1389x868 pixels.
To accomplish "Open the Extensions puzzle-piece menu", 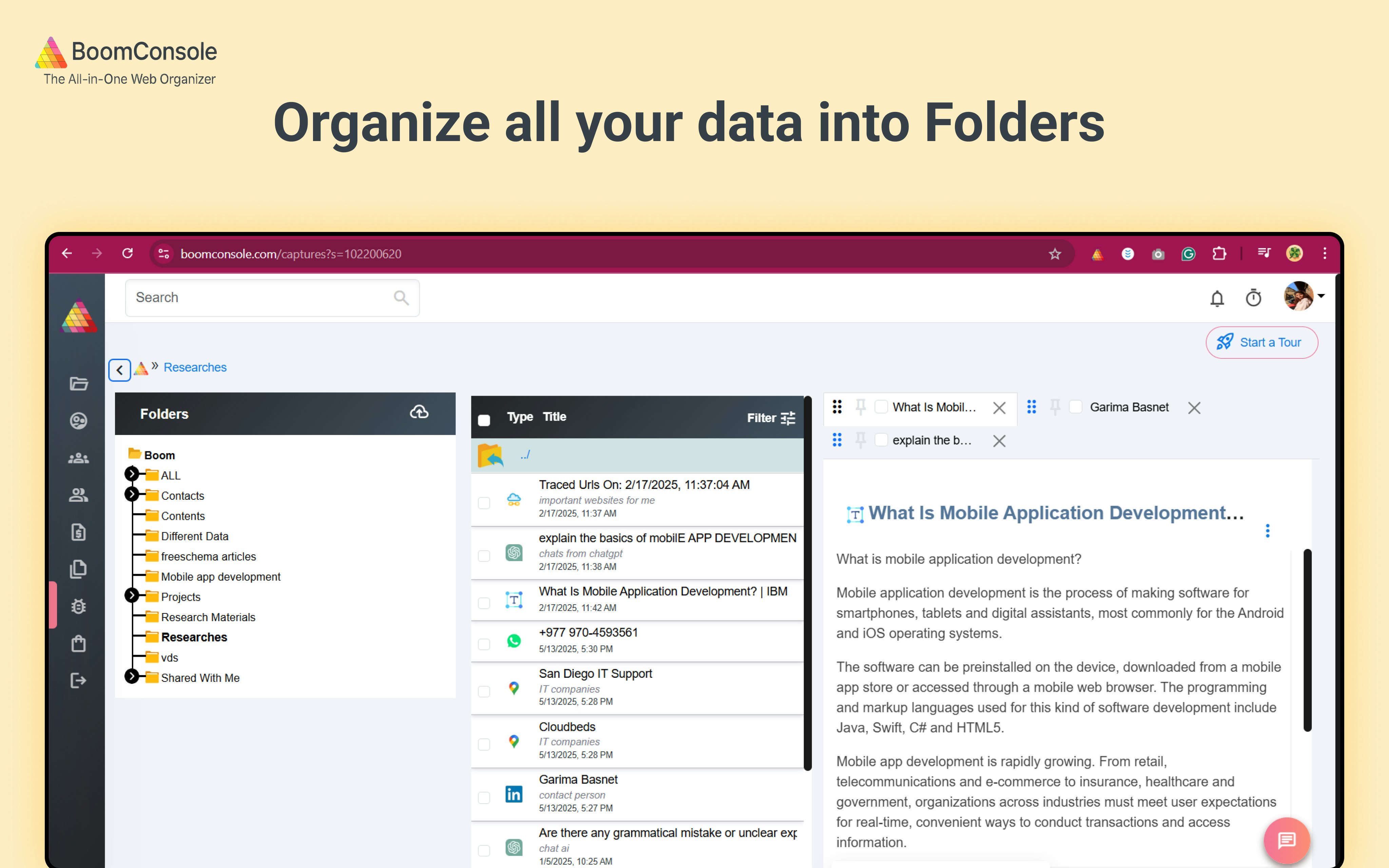I will [1219, 254].
